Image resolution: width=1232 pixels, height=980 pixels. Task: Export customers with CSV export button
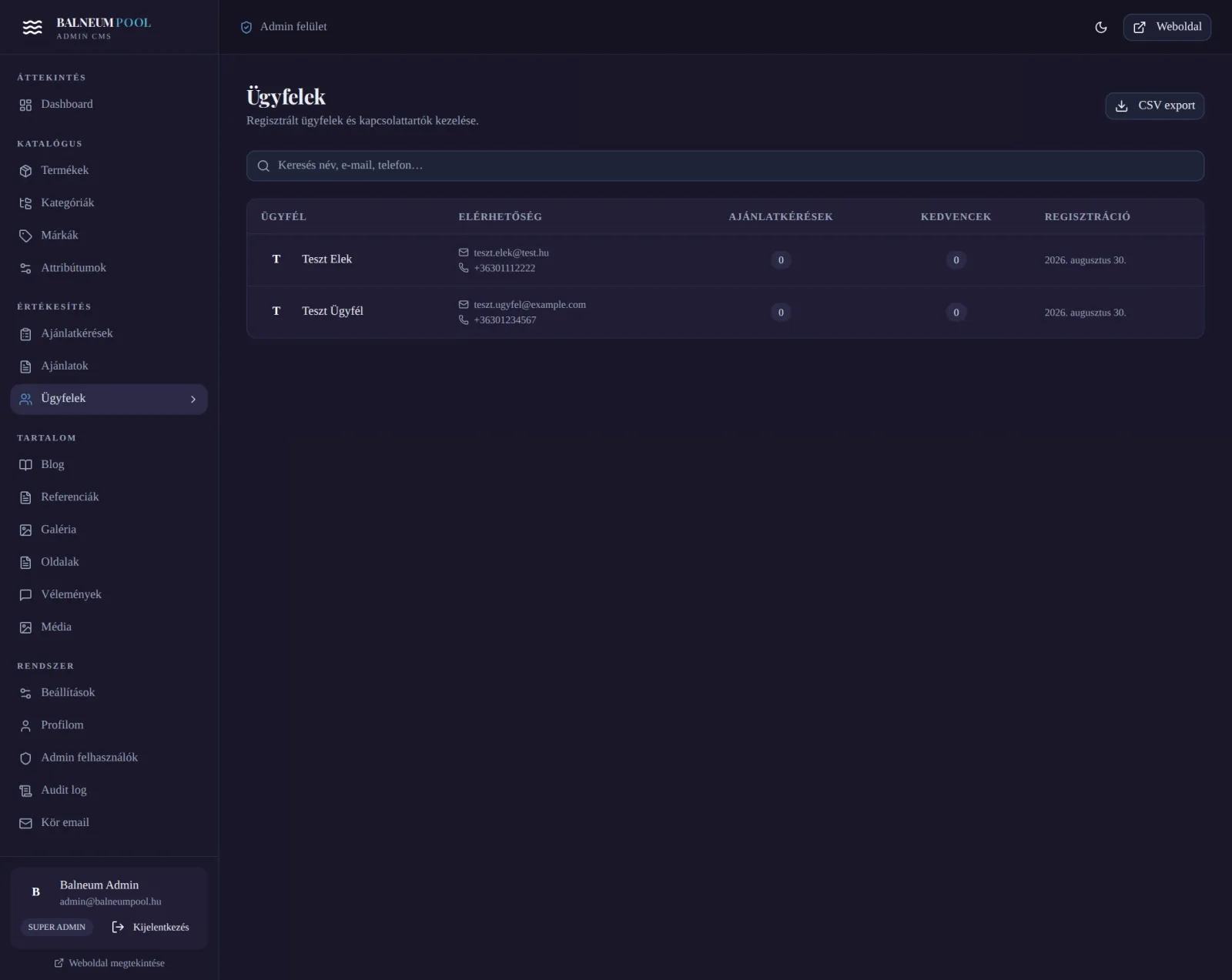pyautogui.click(x=1154, y=105)
